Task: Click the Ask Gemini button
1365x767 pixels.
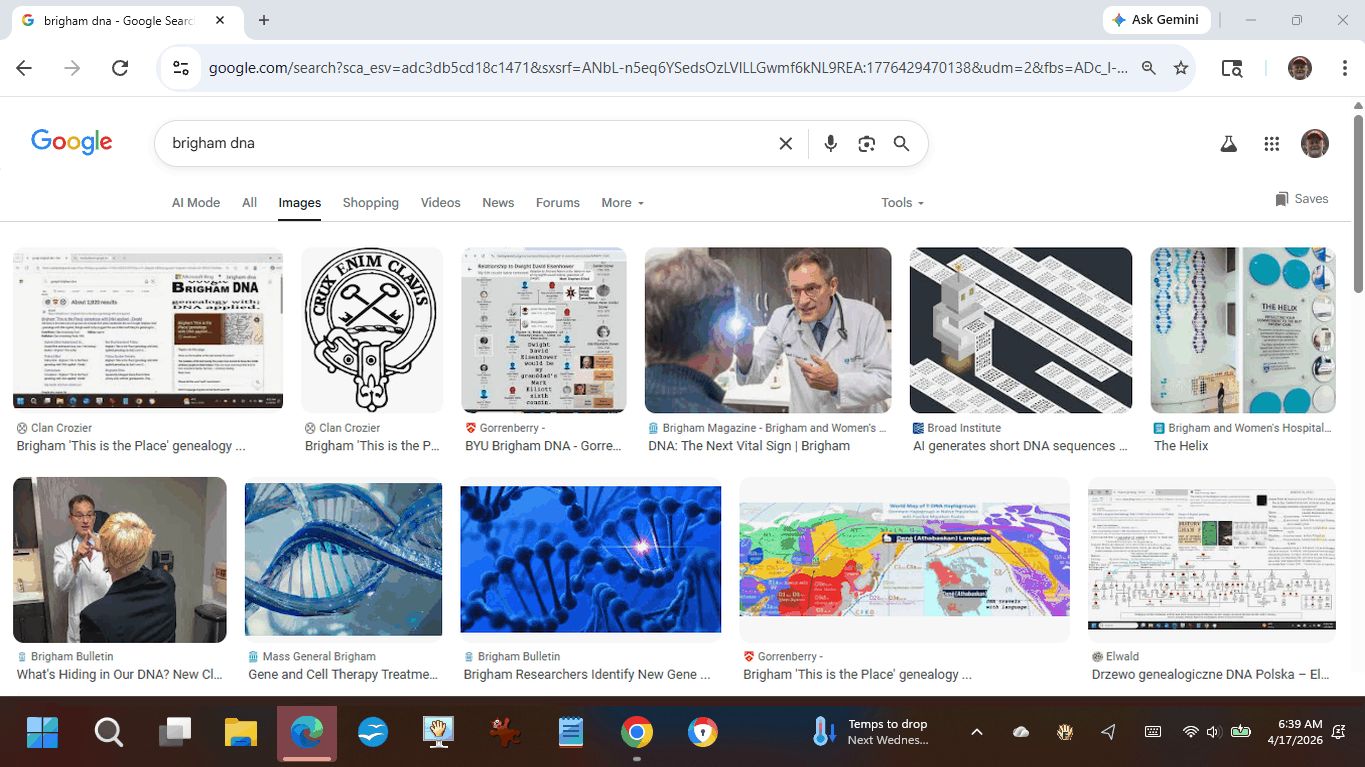Action: [1156, 20]
